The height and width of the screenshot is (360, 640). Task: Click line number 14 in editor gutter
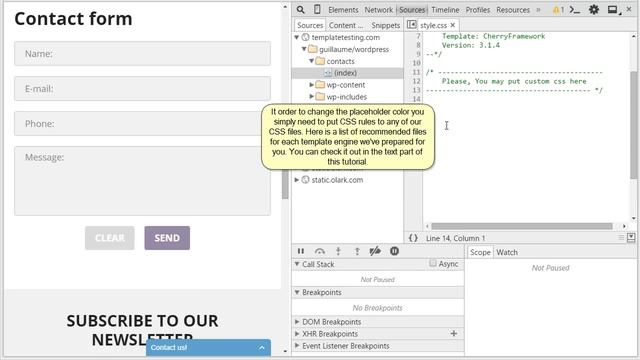point(416,99)
